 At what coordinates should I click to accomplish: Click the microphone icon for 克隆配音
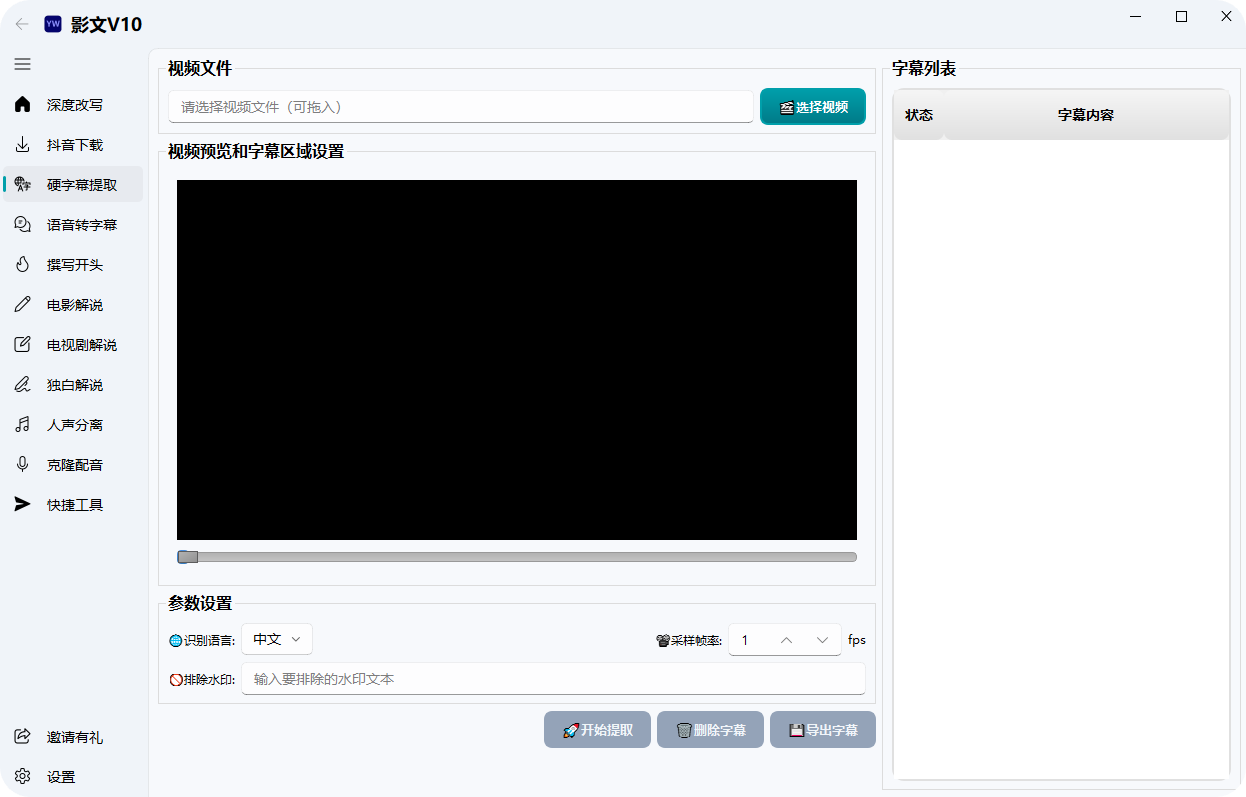point(22,465)
